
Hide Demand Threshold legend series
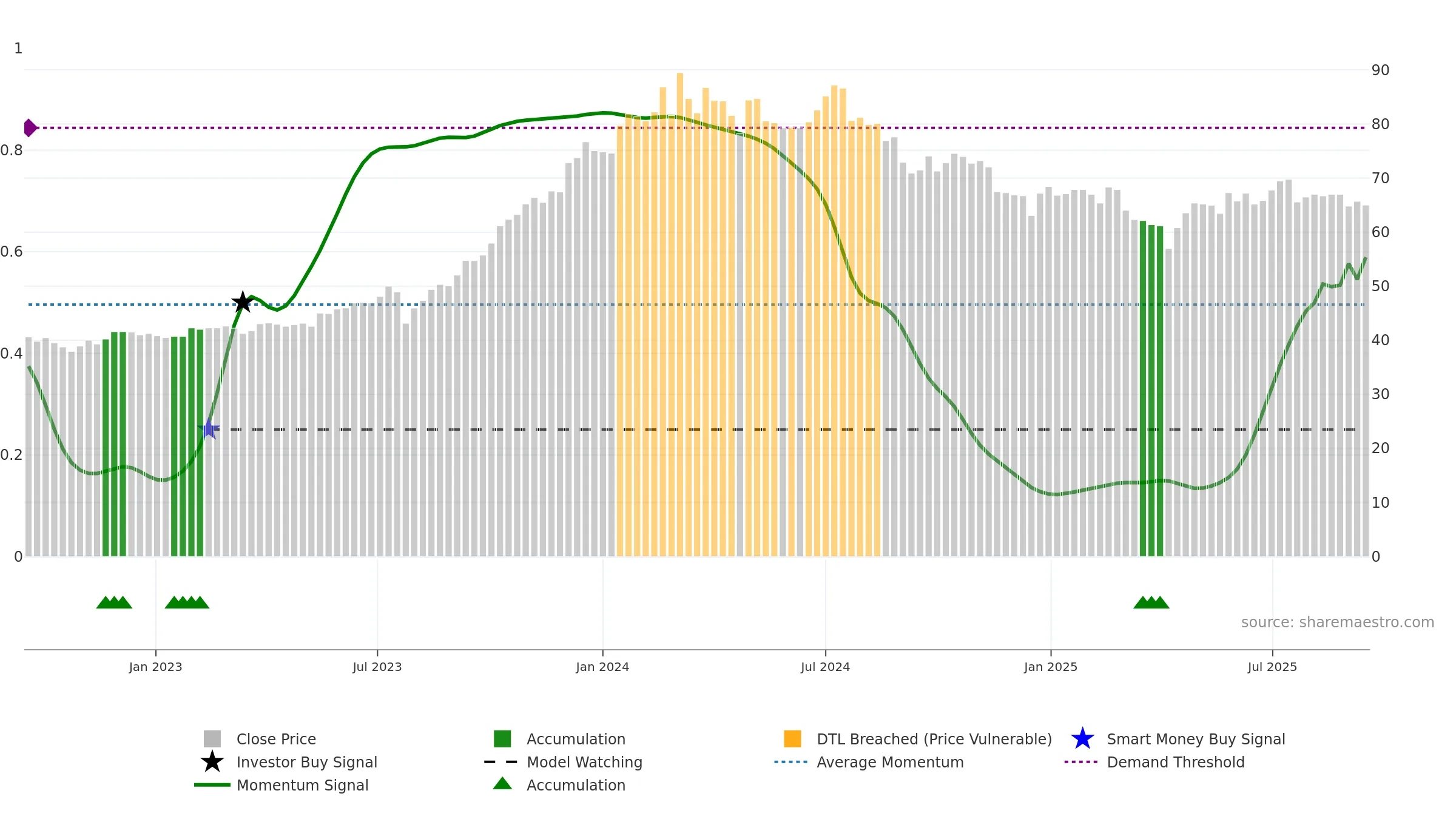(1175, 762)
